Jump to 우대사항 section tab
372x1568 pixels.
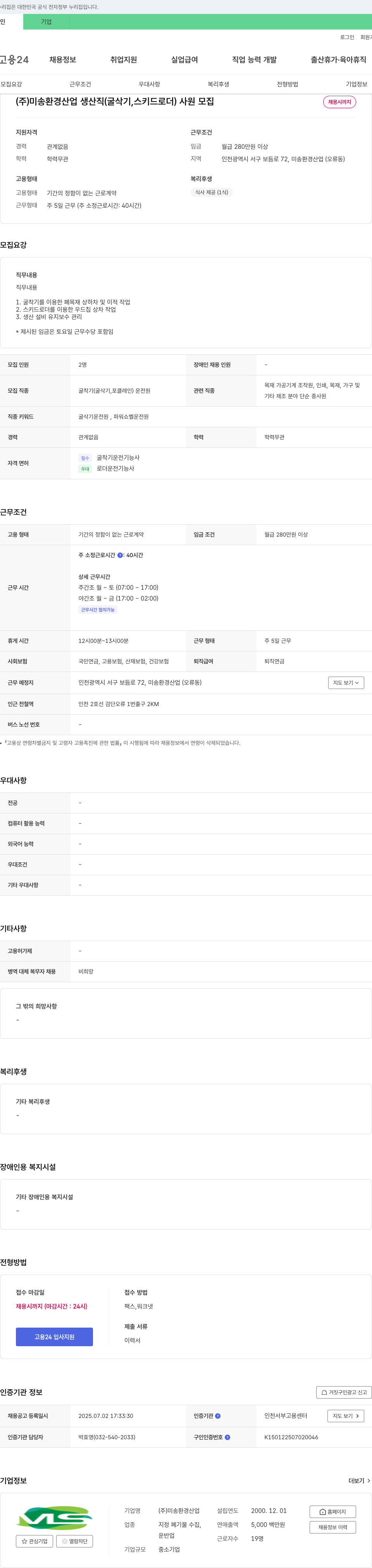point(150,84)
